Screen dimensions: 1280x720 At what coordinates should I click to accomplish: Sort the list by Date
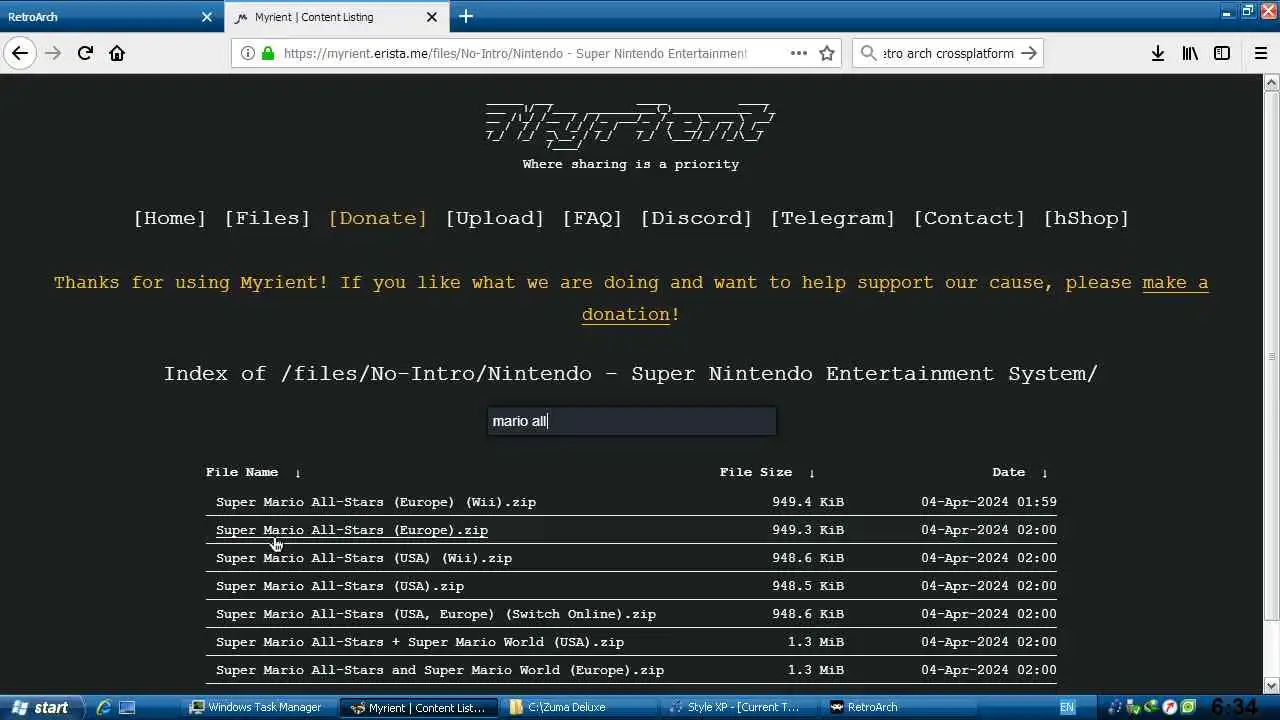pyautogui.click(x=1008, y=472)
